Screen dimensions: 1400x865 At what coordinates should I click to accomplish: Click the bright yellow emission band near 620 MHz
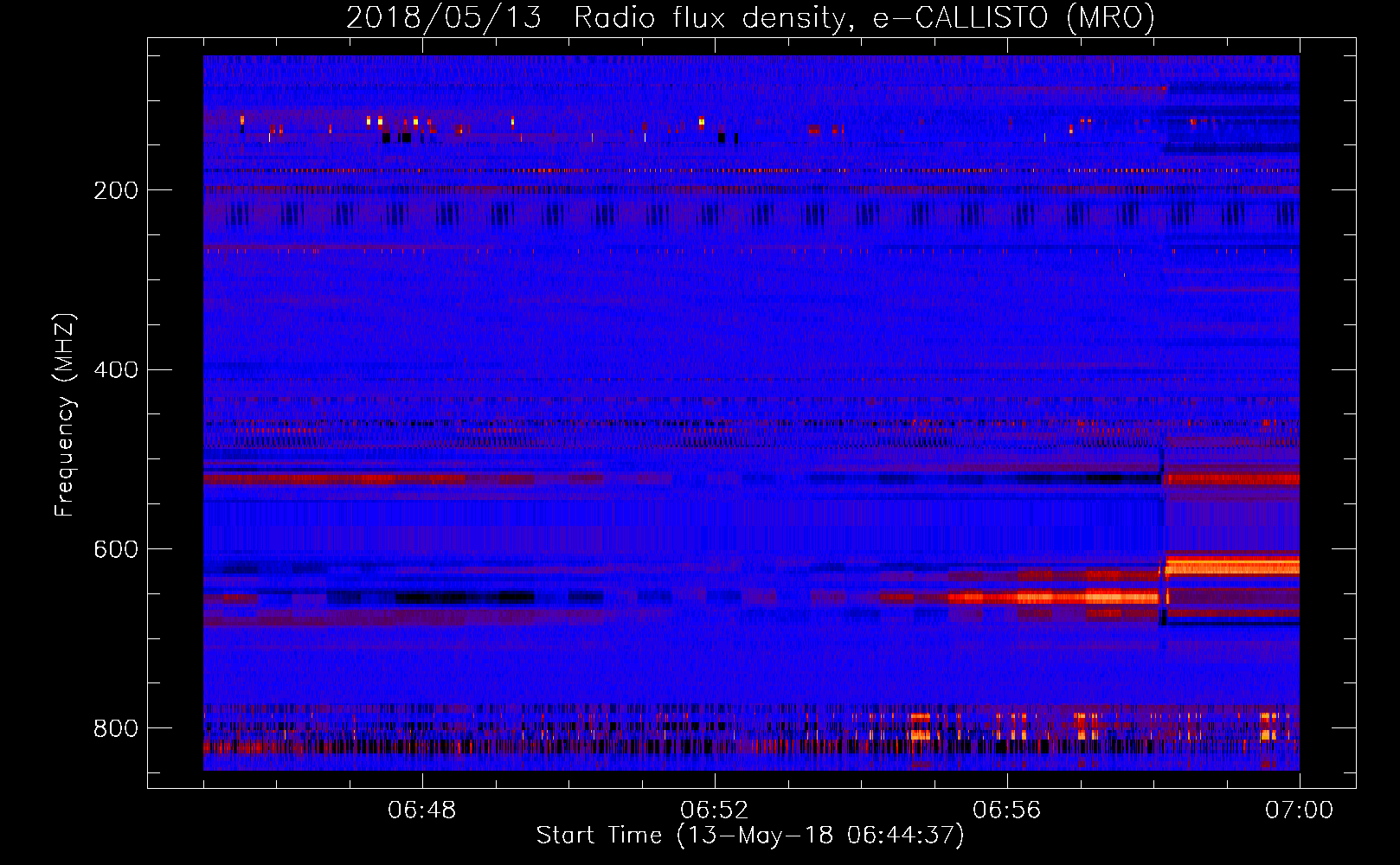(x=1232, y=567)
